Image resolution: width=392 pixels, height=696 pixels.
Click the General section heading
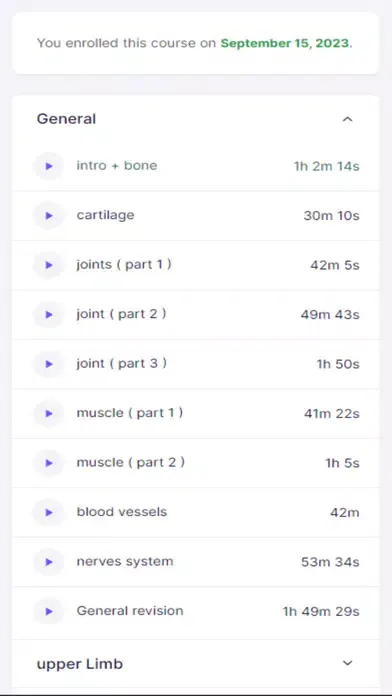[66, 119]
